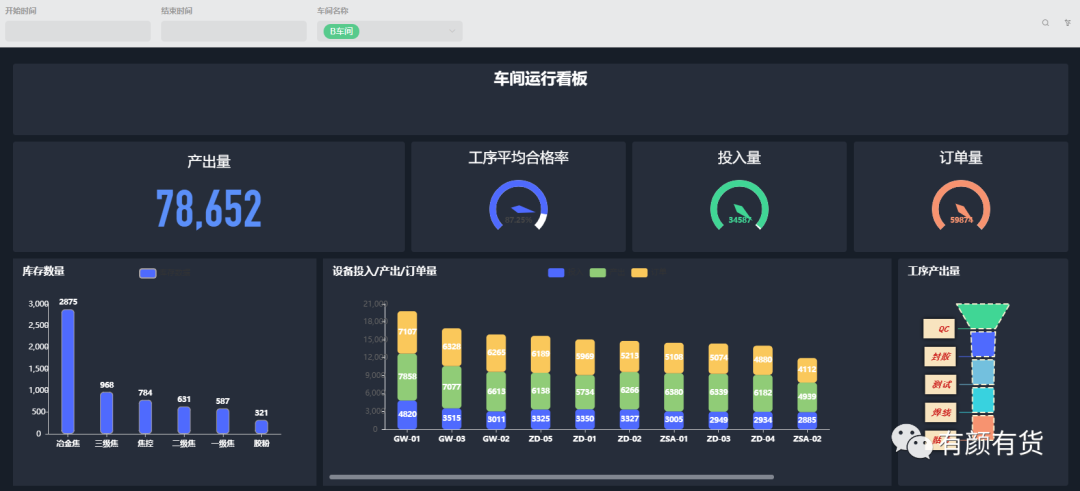This screenshot has height=491, width=1080.
Task: Click the 测试 funnel label
Action: (x=942, y=385)
